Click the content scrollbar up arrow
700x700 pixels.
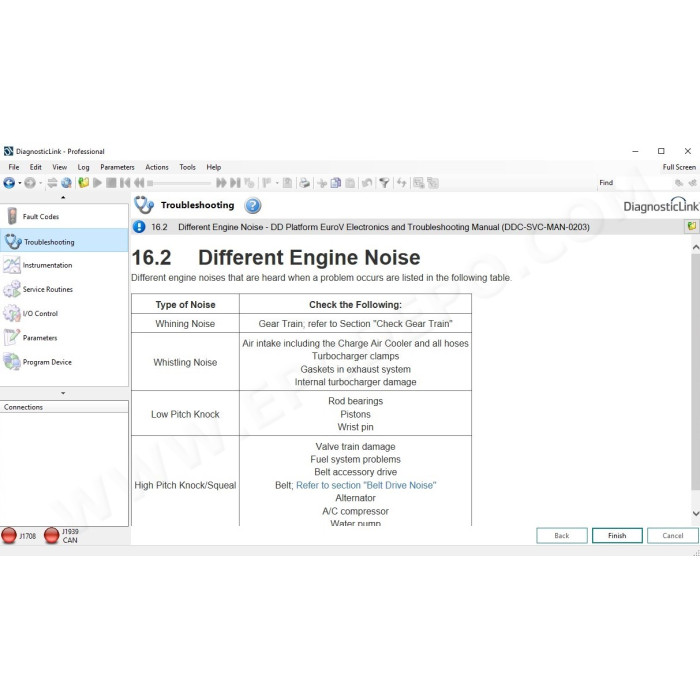point(696,247)
